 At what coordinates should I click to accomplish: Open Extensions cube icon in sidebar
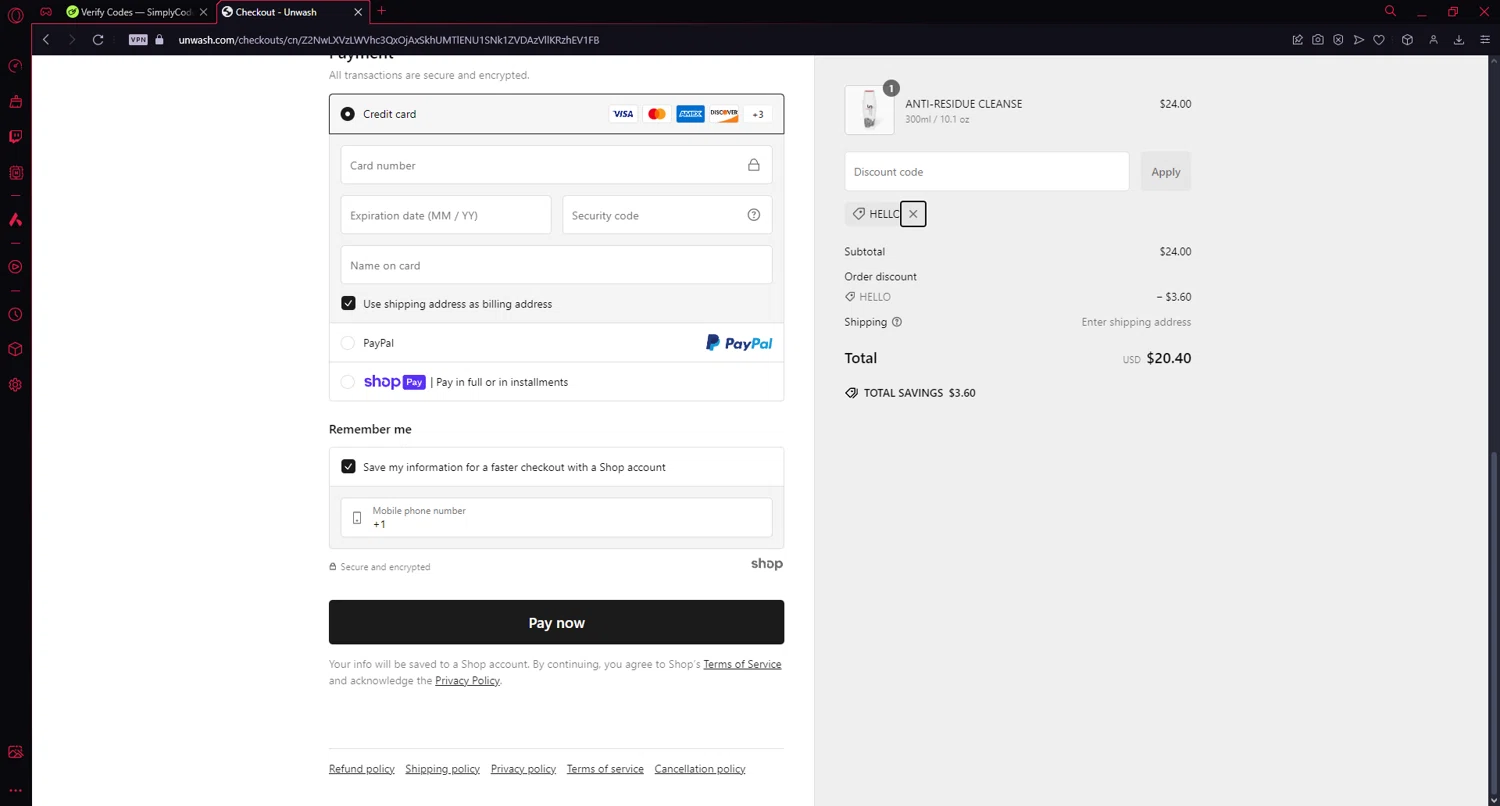pyautogui.click(x=15, y=349)
